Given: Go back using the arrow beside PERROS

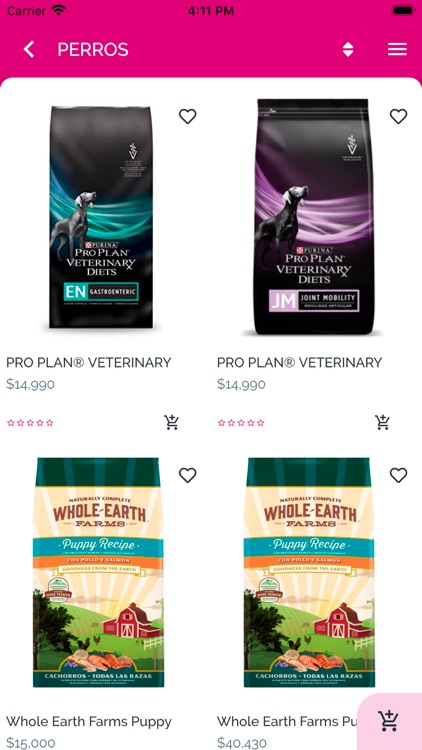Looking at the screenshot, I should (x=29, y=49).
